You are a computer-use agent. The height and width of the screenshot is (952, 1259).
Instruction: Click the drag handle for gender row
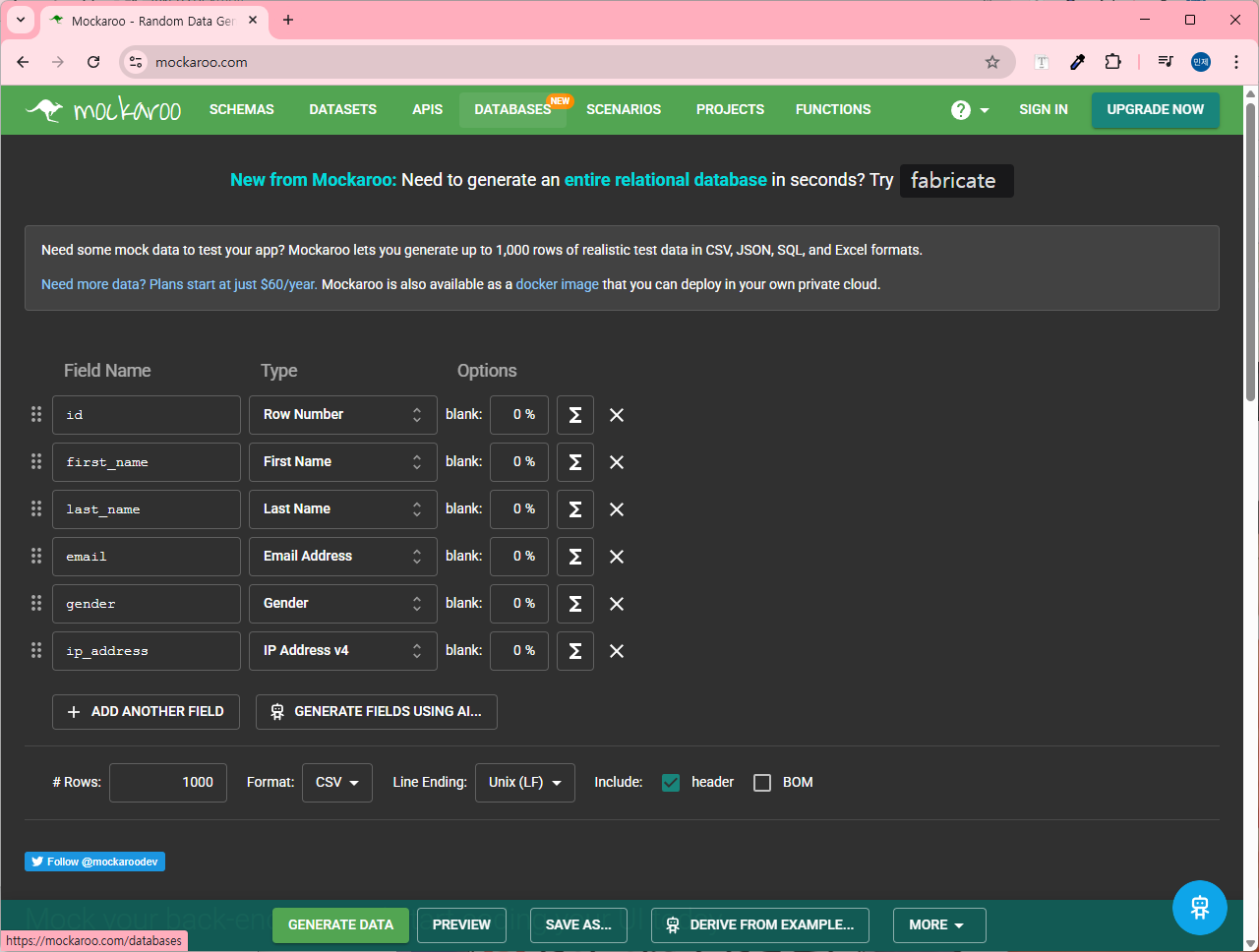(36, 603)
